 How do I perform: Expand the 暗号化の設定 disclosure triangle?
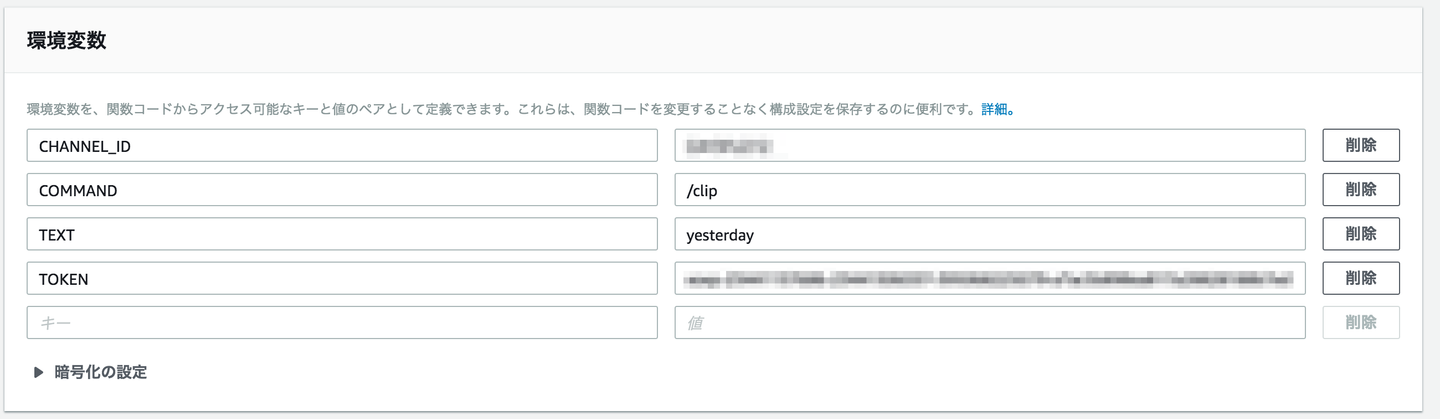[39, 372]
